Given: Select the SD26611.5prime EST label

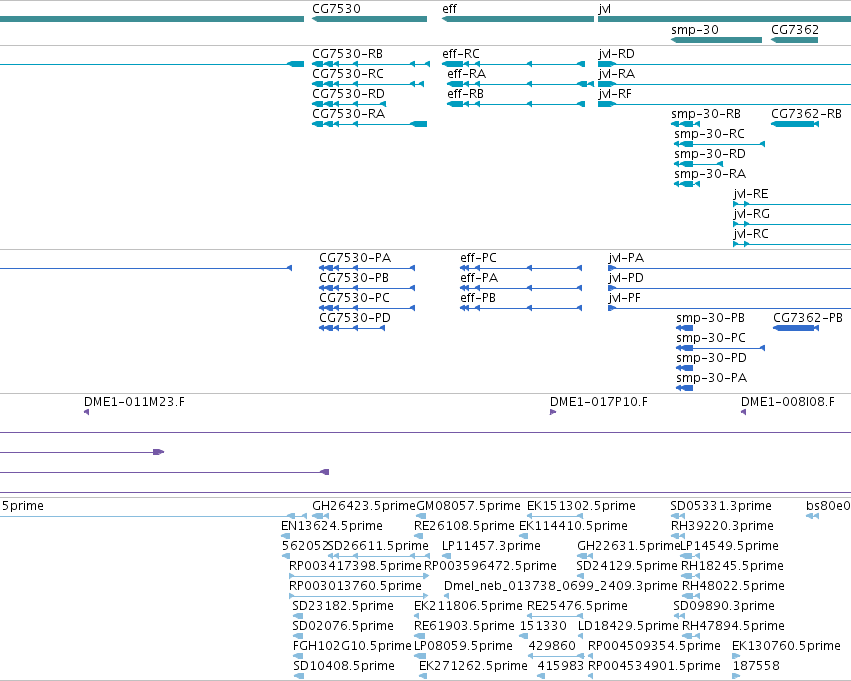Looking at the screenshot, I should coord(378,546).
